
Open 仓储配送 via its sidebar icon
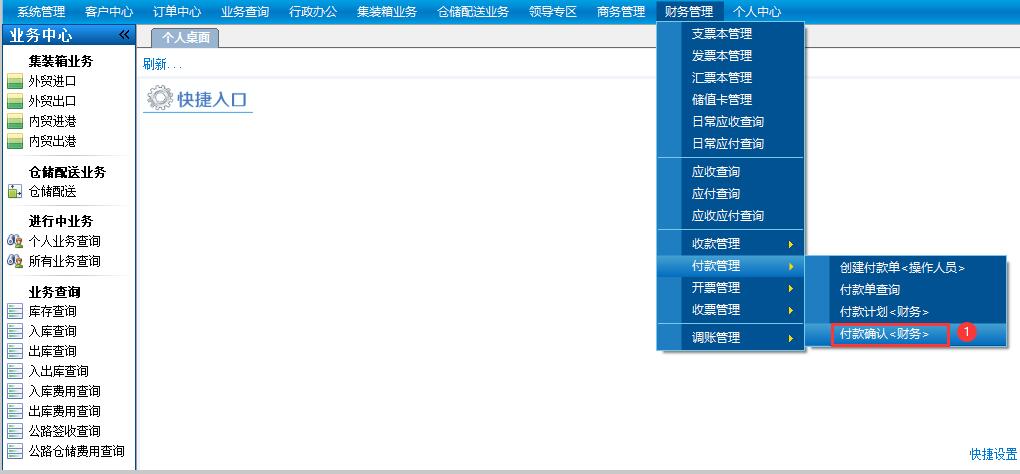(14, 191)
